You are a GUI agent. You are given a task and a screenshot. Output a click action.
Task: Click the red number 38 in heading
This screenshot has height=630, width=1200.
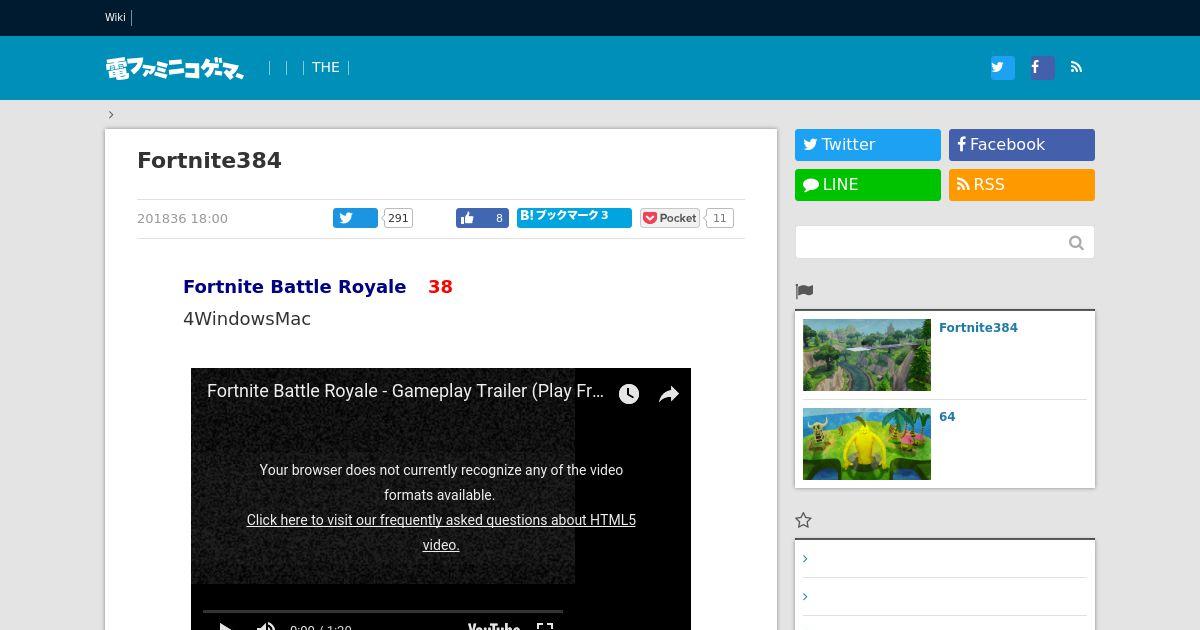coord(440,286)
